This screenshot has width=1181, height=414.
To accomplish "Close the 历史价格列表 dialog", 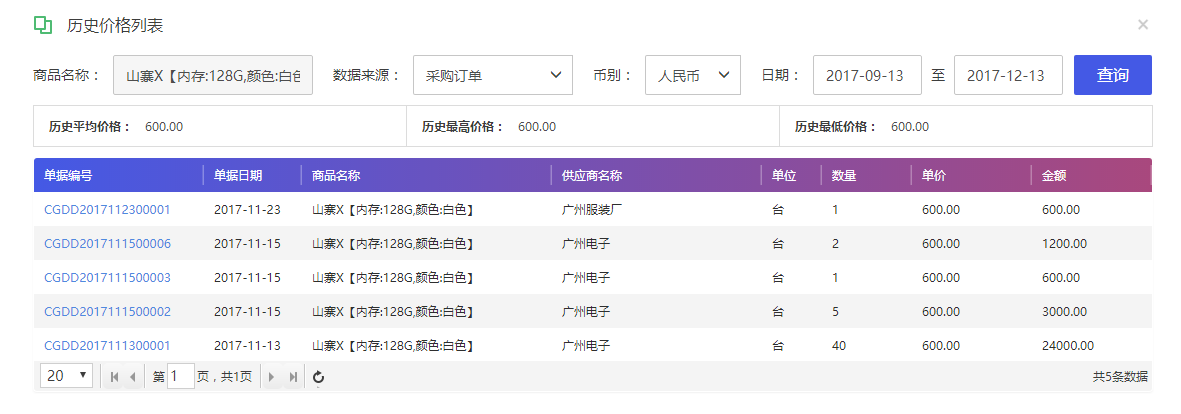I will (1143, 25).
